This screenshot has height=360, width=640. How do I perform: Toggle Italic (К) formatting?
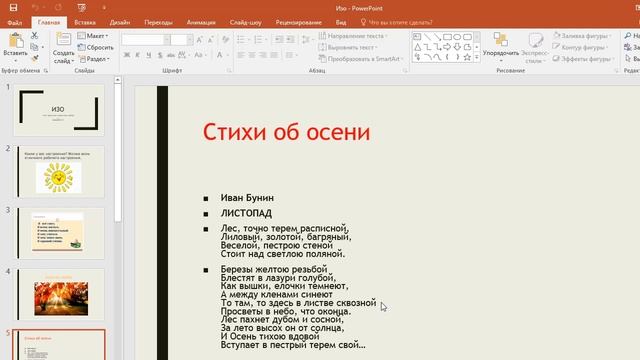tap(138, 55)
